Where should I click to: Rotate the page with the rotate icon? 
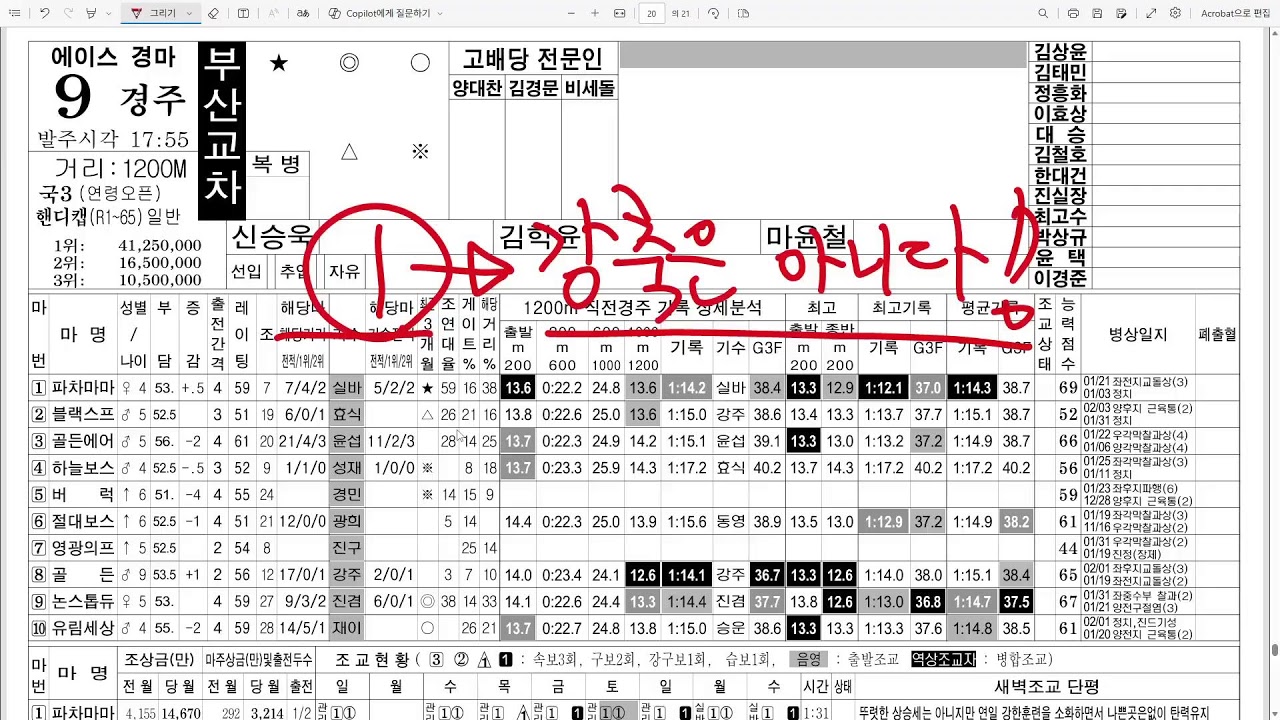713,13
